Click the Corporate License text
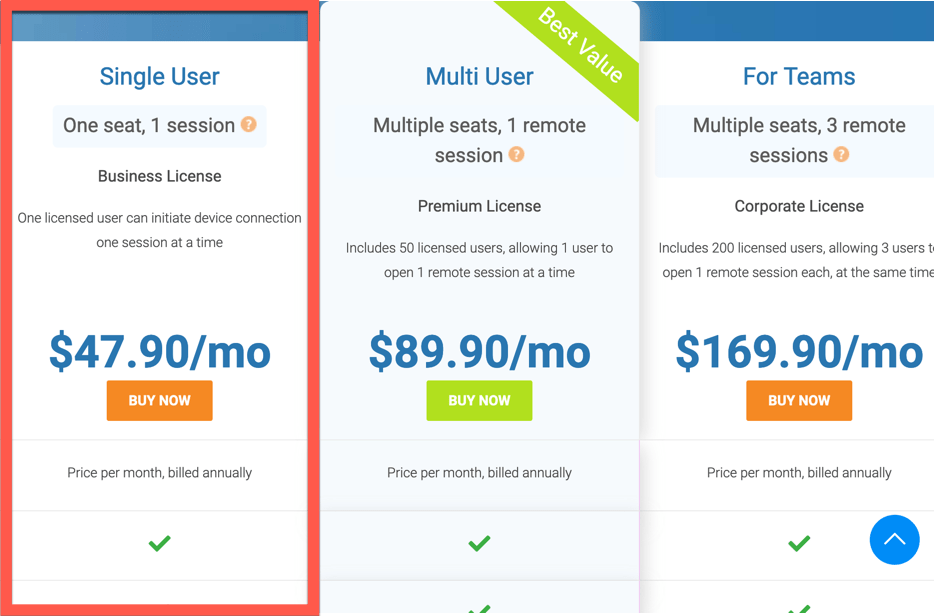934x616 pixels. pyautogui.click(x=799, y=206)
